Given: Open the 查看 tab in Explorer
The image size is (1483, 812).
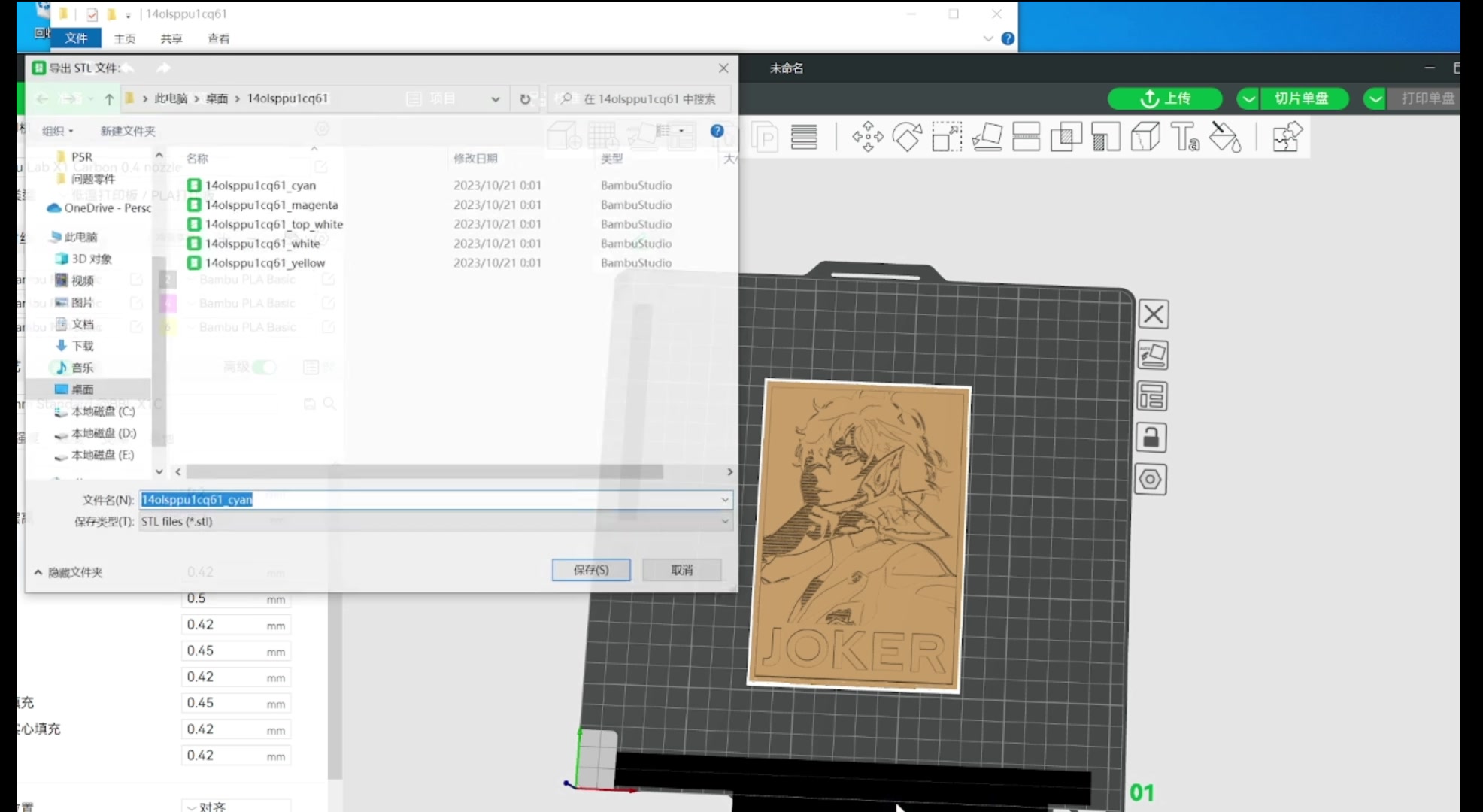Looking at the screenshot, I should pyautogui.click(x=218, y=38).
